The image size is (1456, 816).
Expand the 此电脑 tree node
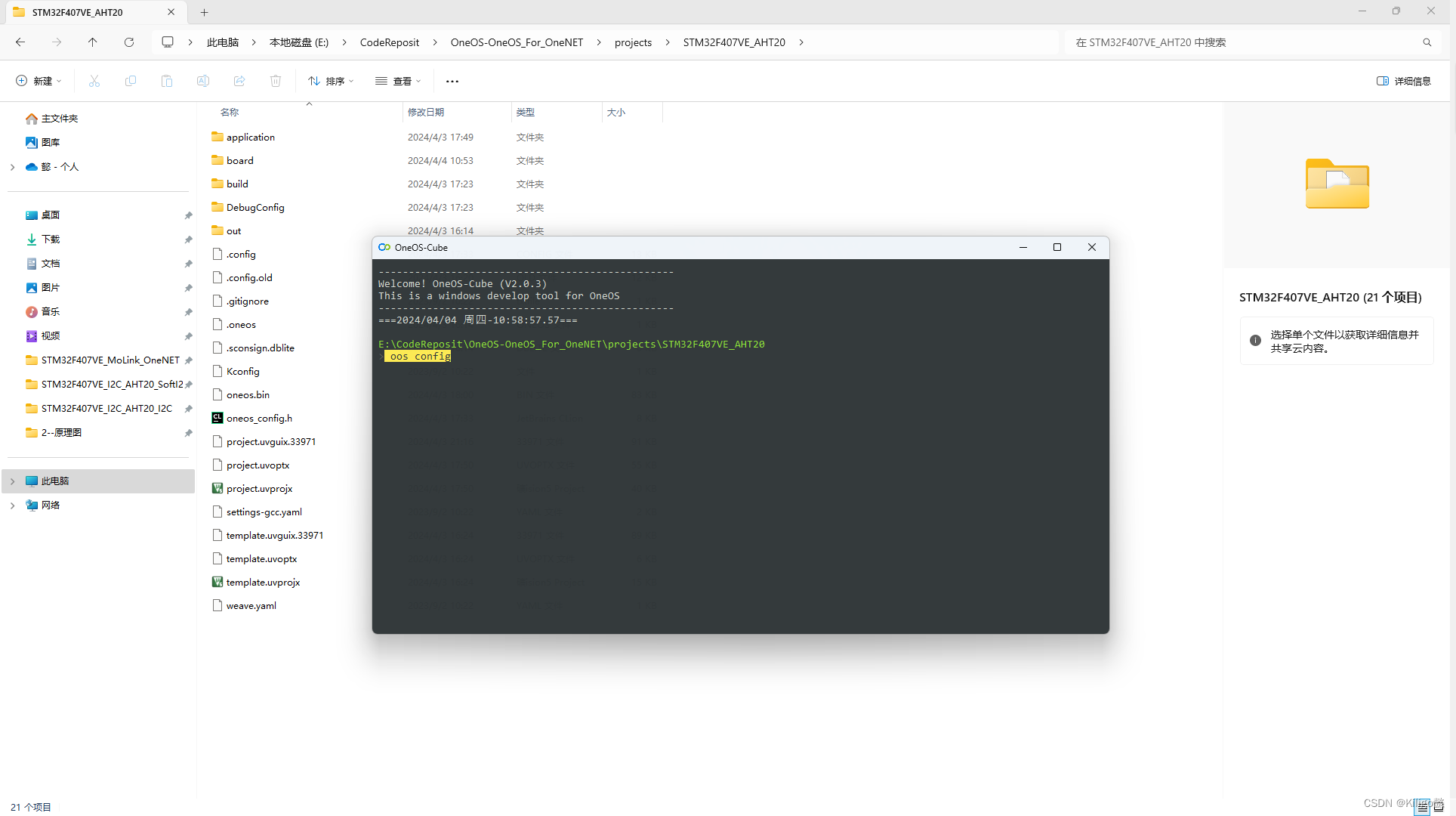(12, 481)
